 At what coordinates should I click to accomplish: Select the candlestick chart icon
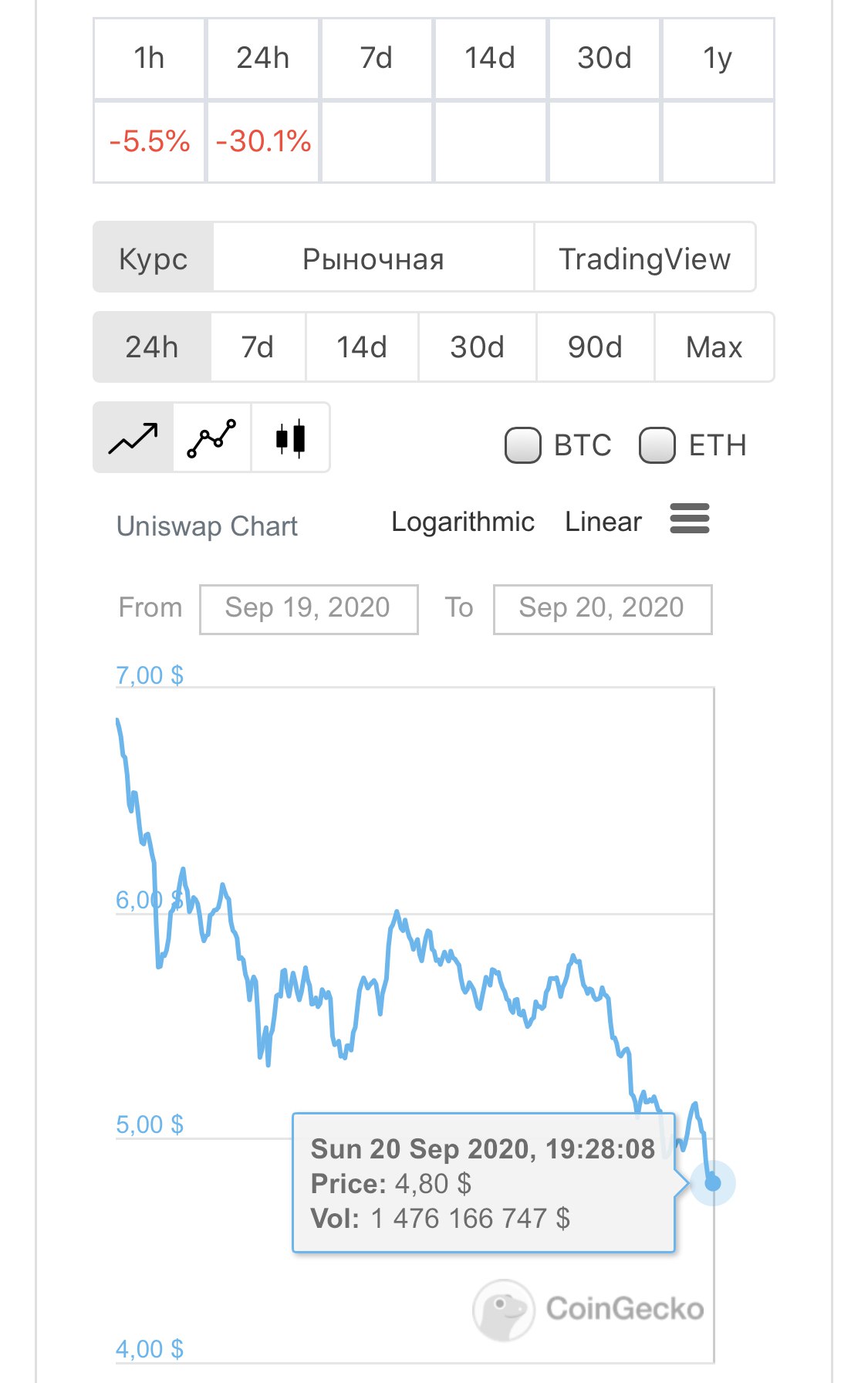290,438
